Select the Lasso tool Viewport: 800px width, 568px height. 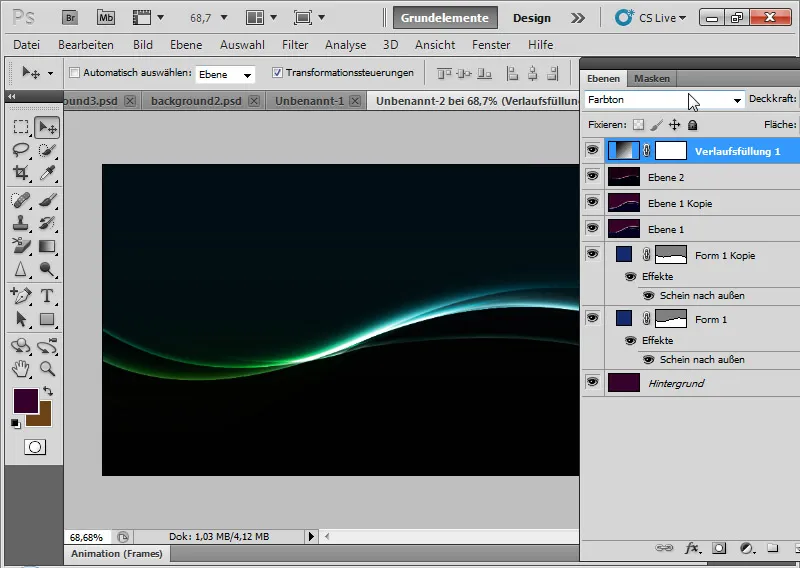tap(21, 150)
